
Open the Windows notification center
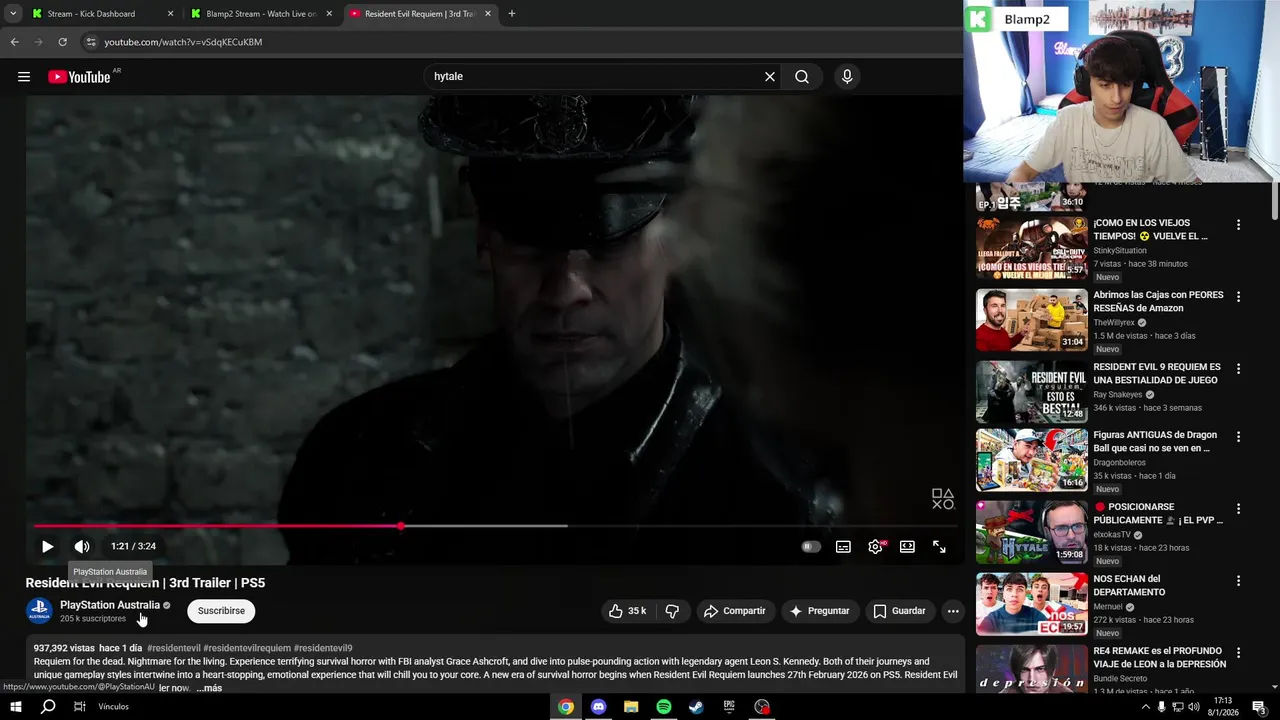click(1259, 707)
